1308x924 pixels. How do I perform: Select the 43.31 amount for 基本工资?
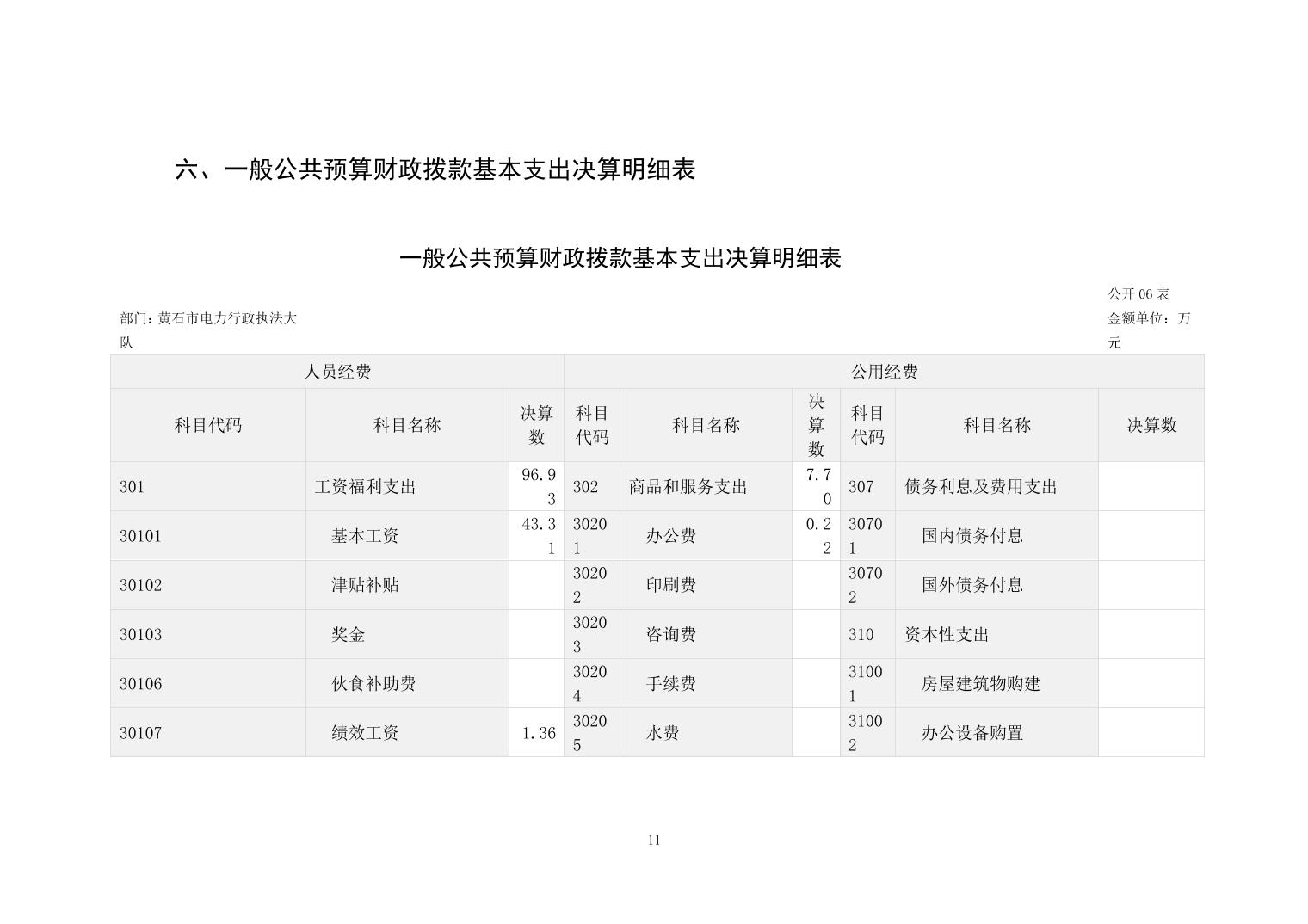tap(538, 536)
